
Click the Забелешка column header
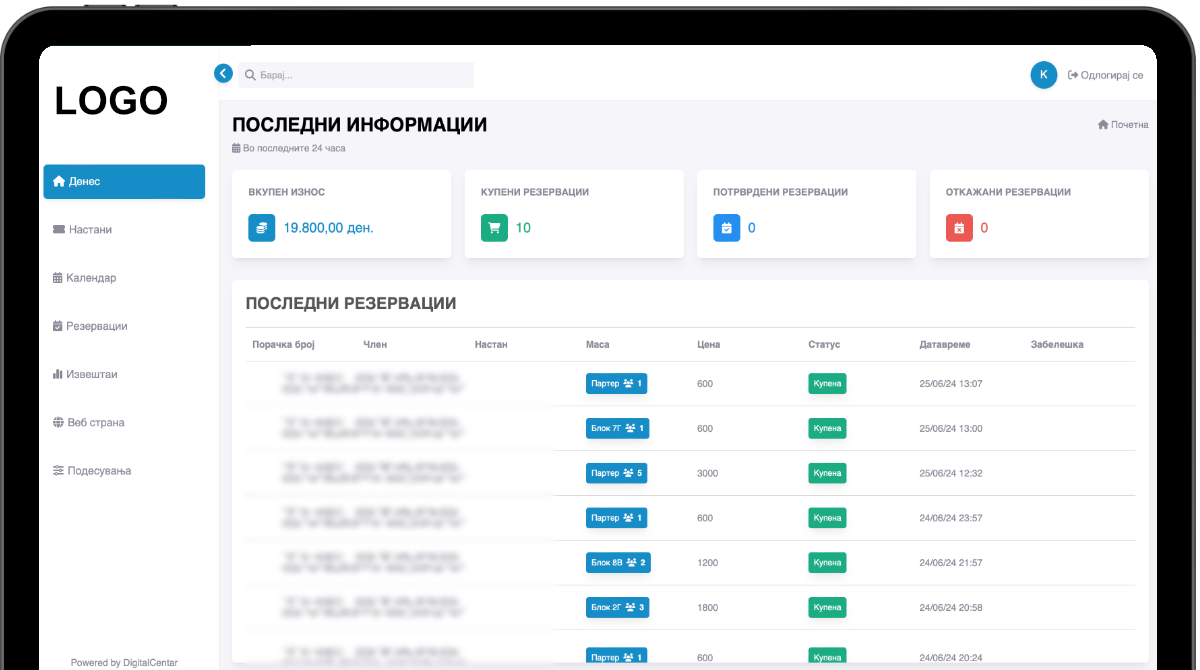pyautogui.click(x=1057, y=344)
